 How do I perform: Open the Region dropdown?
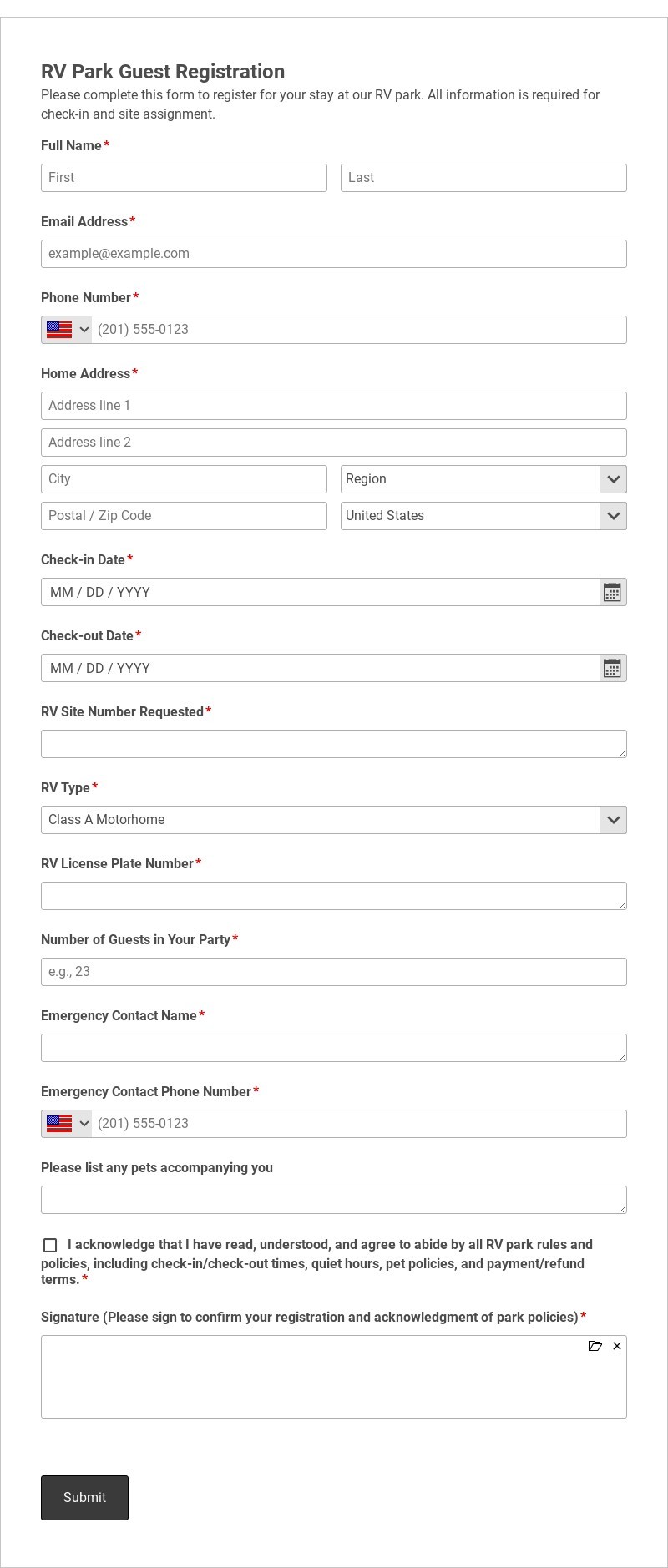[x=483, y=479]
